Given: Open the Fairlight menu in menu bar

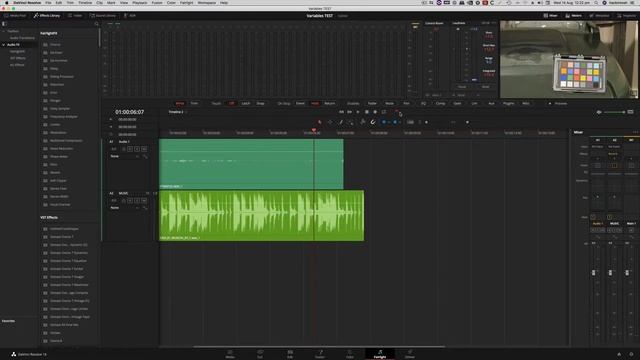Looking at the screenshot, I should coord(187,3).
